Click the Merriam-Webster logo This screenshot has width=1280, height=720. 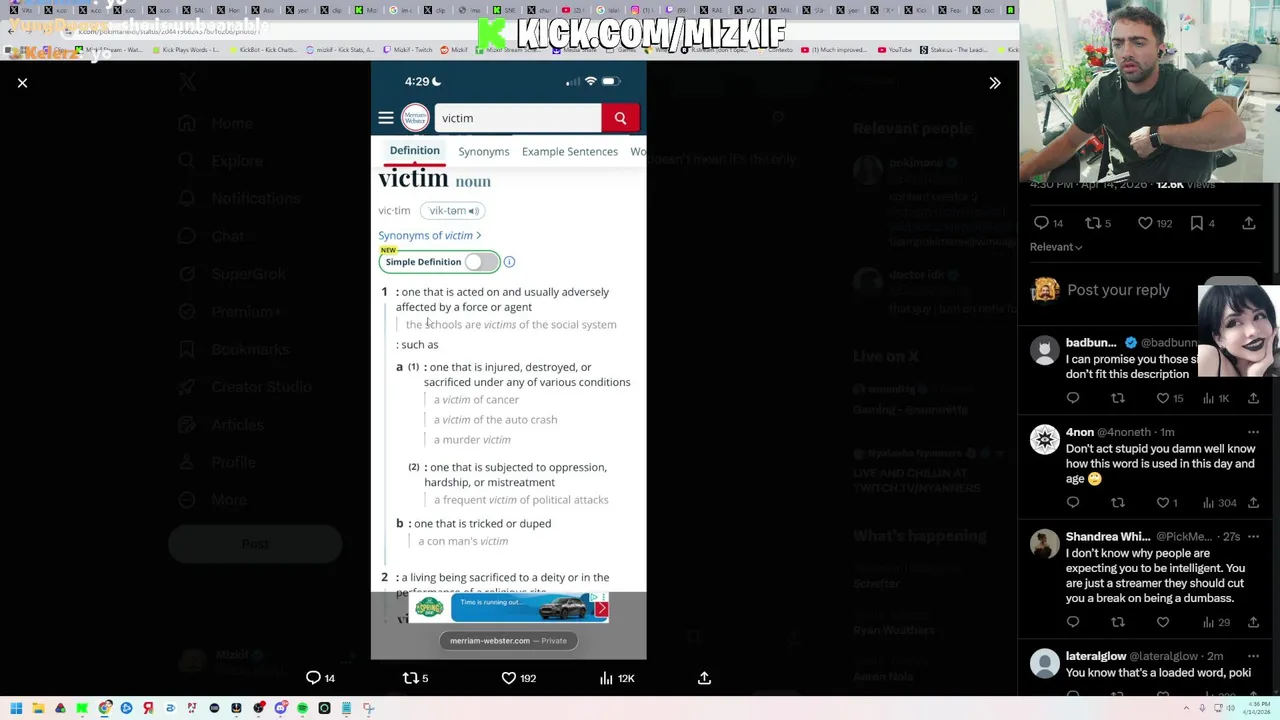click(x=415, y=118)
